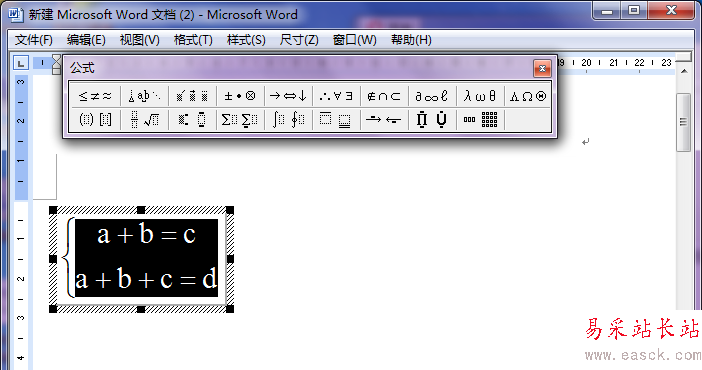Click the Word document icon in title bar
702x370 pixels.
tap(15, 15)
